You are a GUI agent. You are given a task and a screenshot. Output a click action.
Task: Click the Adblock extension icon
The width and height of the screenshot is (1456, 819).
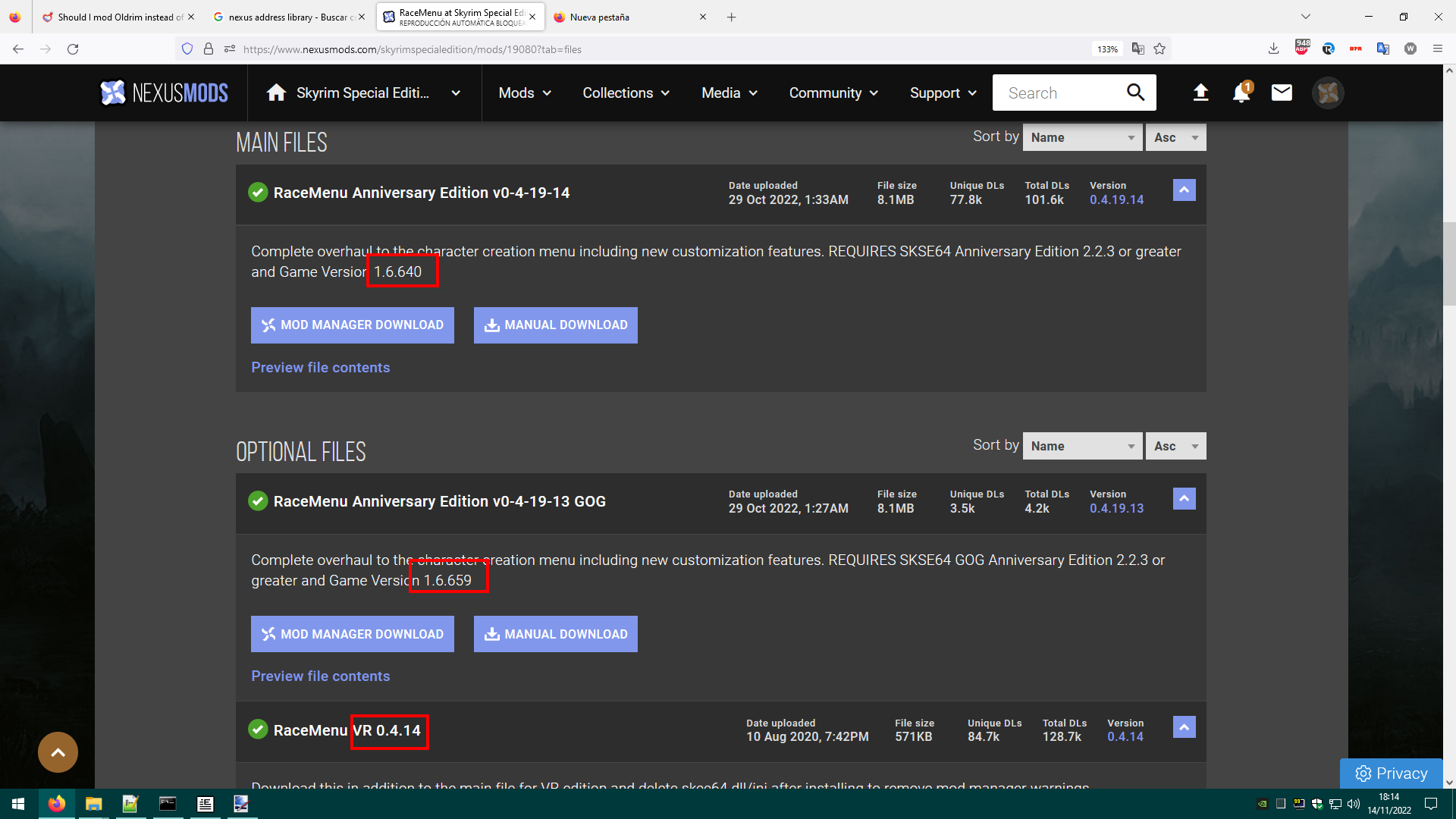(1302, 48)
